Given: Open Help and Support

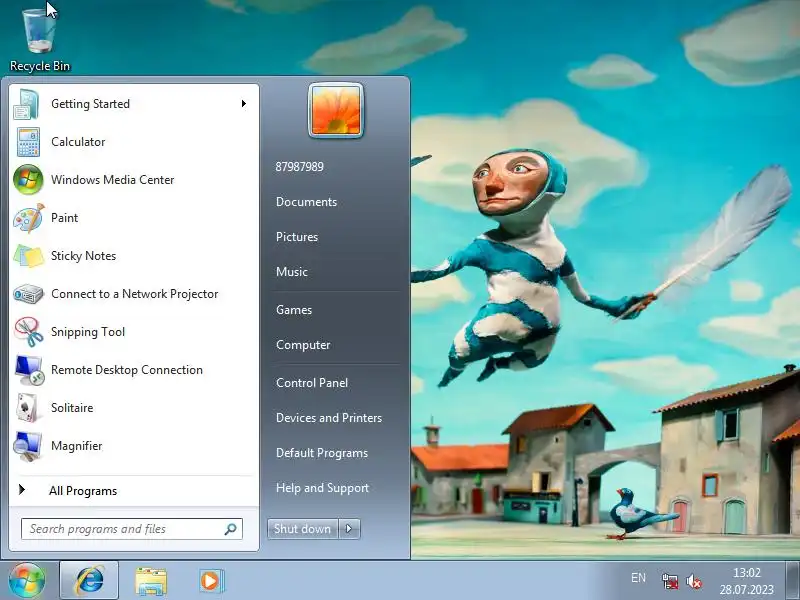Looking at the screenshot, I should [x=322, y=488].
